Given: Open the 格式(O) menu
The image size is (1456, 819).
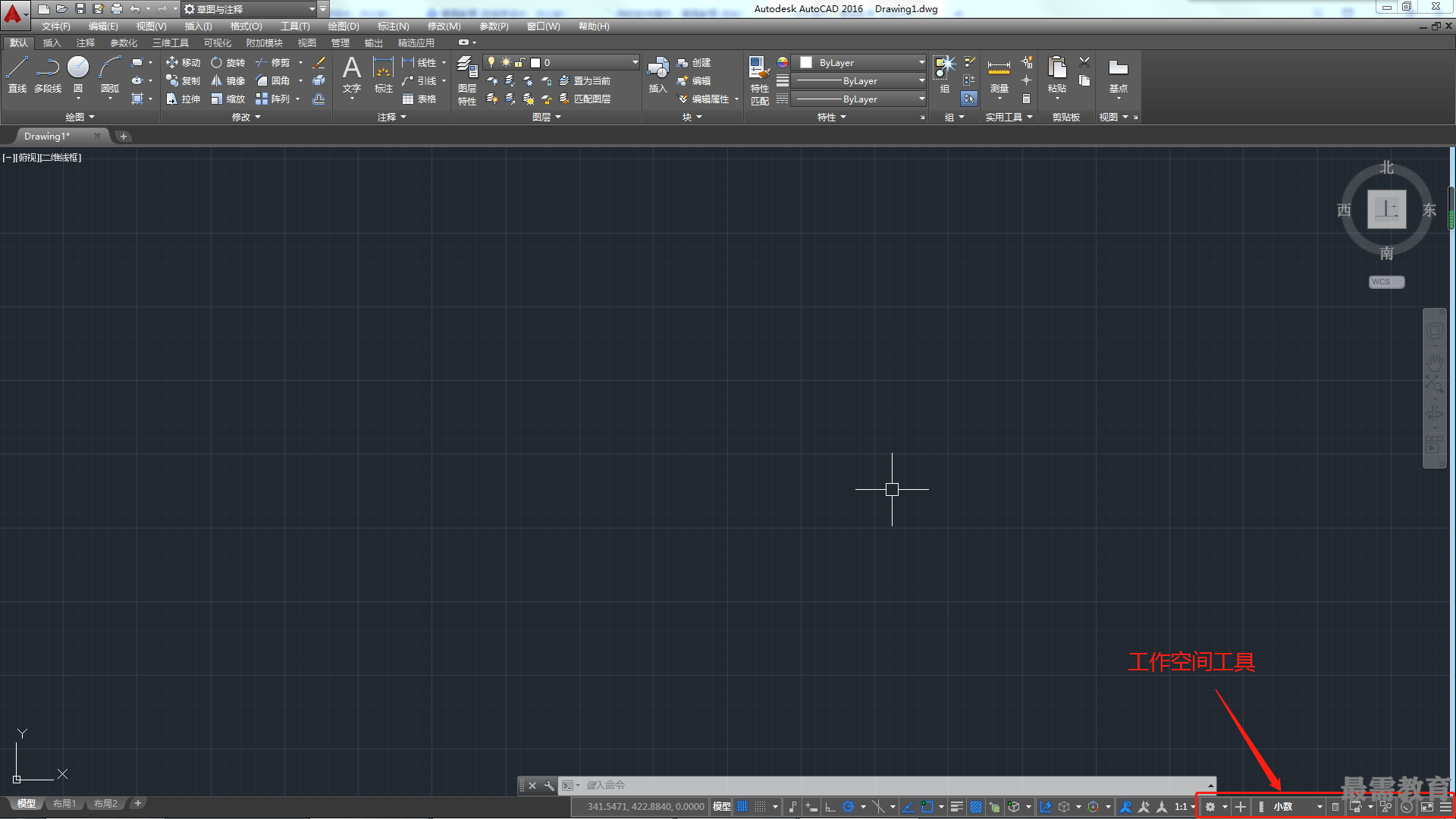Looking at the screenshot, I should (x=246, y=26).
